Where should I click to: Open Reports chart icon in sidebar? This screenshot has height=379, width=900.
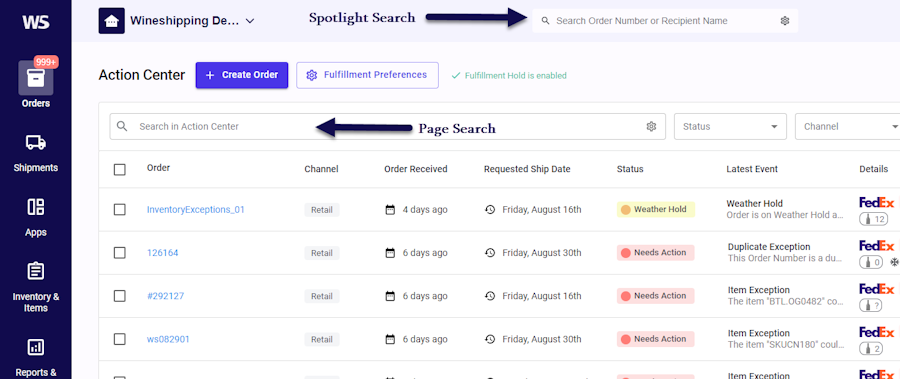[x=36, y=346]
